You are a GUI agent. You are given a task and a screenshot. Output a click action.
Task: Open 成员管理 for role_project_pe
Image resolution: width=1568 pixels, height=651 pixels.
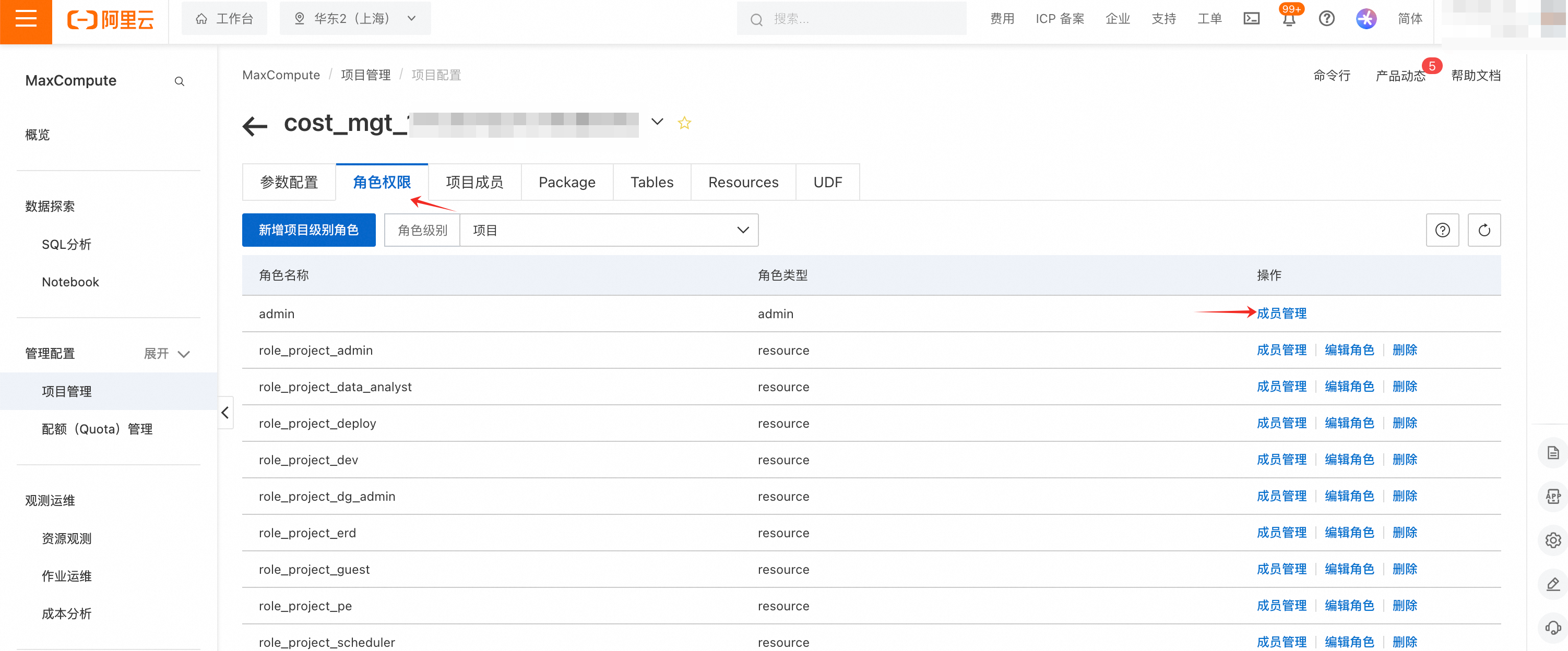[x=1281, y=606]
